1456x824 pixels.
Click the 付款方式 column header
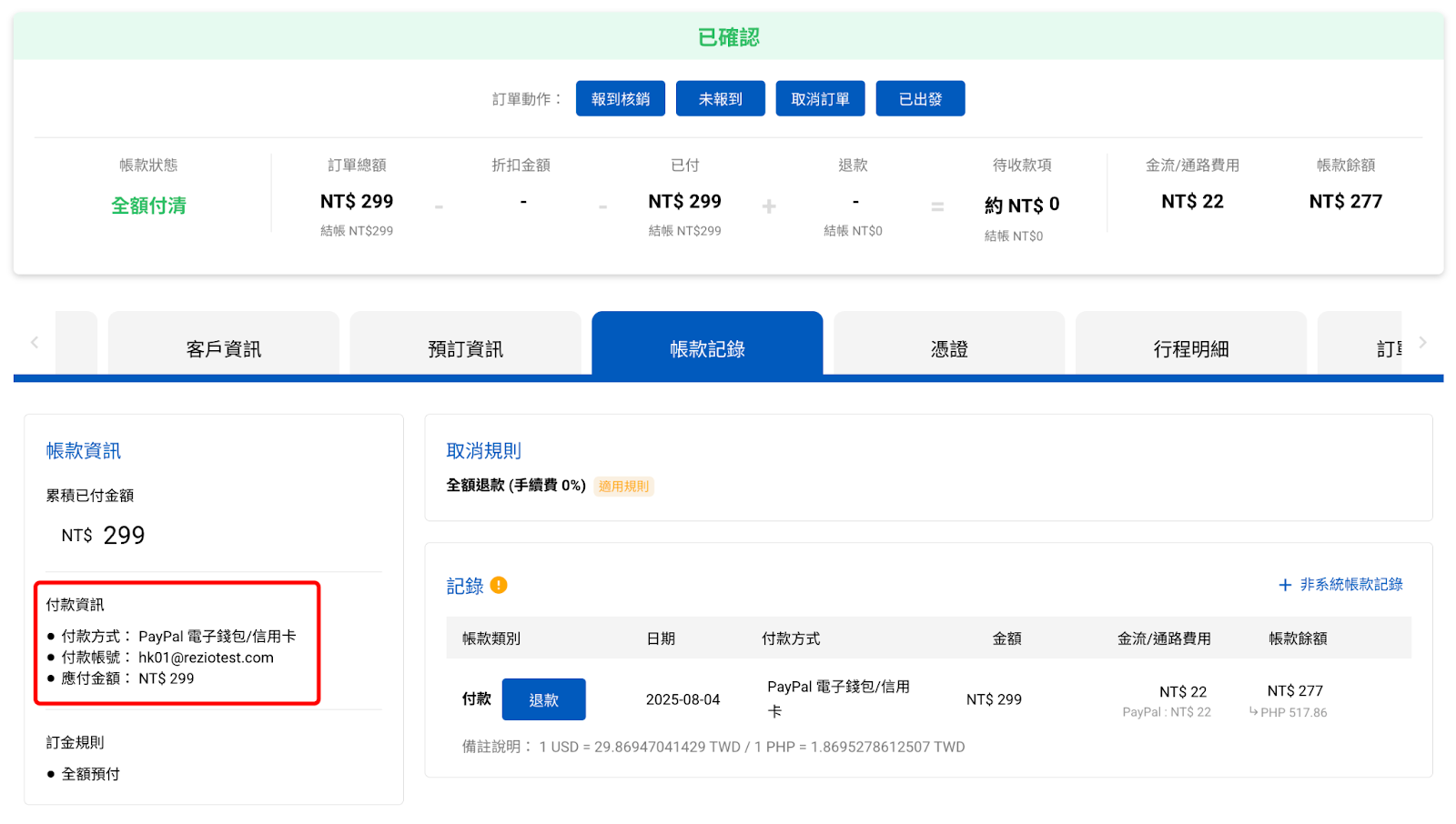click(791, 638)
